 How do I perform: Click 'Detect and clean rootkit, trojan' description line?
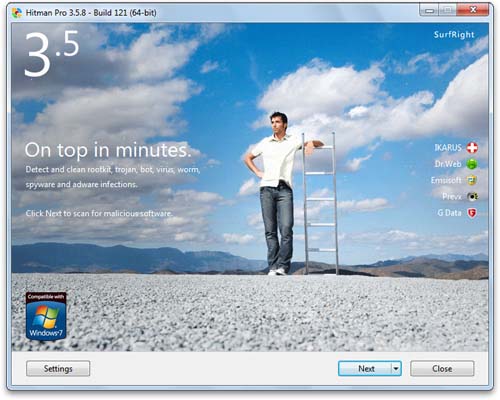[113, 170]
